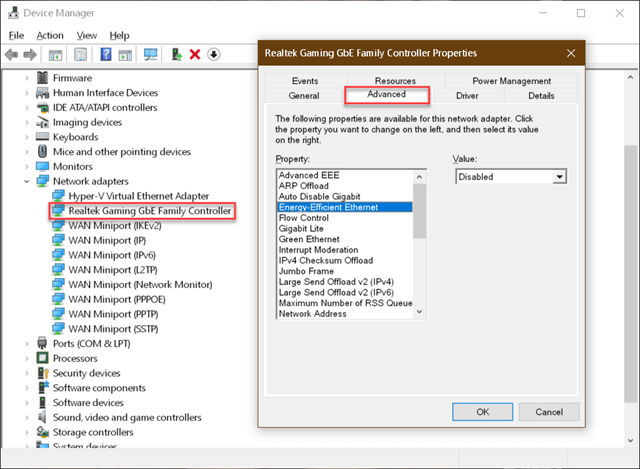This screenshot has width=640, height=469.
Task: Select Realtek Gaming GbE Family Controller
Action: pyautogui.click(x=149, y=211)
